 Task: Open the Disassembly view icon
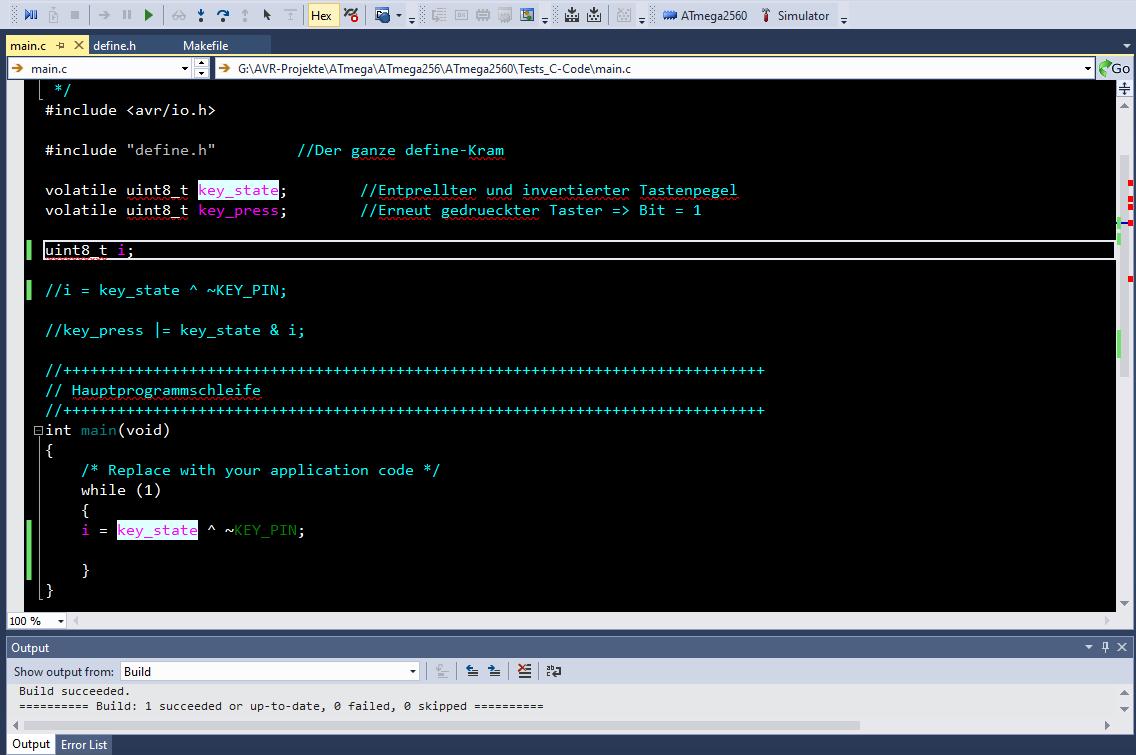click(x=439, y=14)
